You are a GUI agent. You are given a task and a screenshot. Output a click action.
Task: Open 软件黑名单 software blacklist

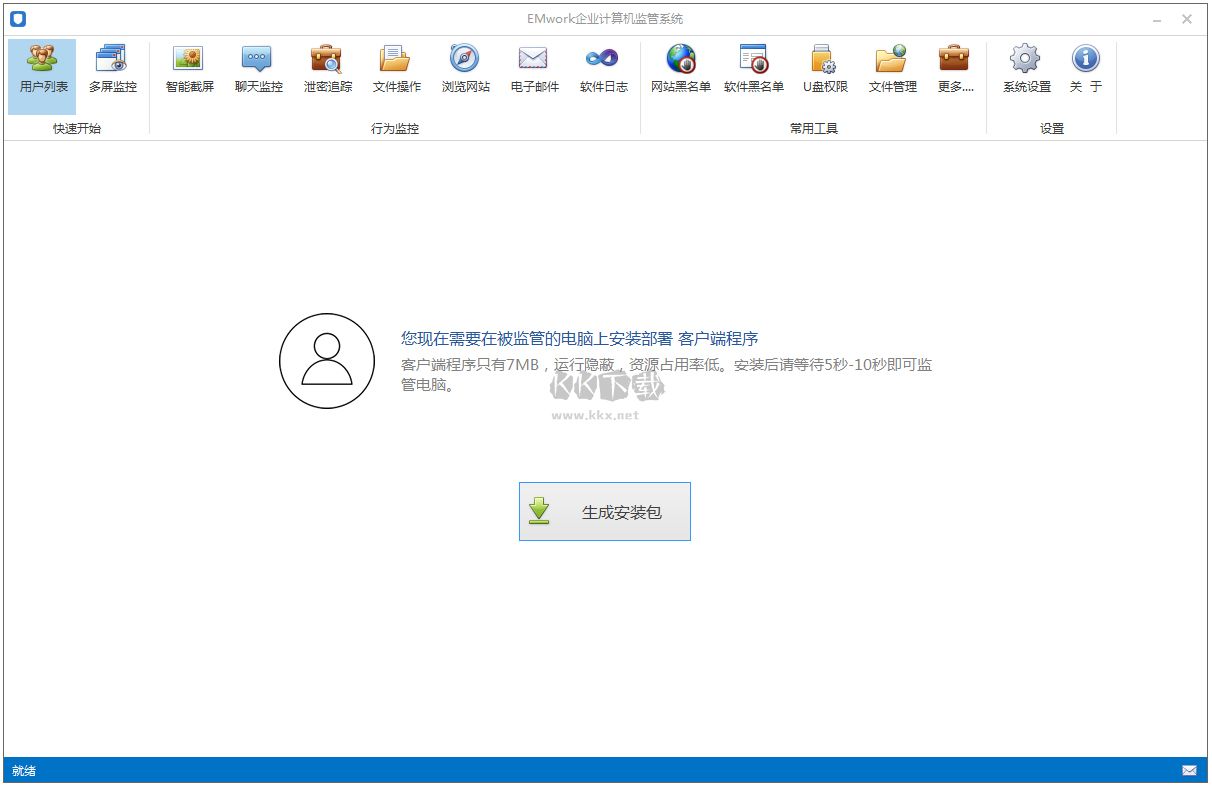[x=753, y=70]
